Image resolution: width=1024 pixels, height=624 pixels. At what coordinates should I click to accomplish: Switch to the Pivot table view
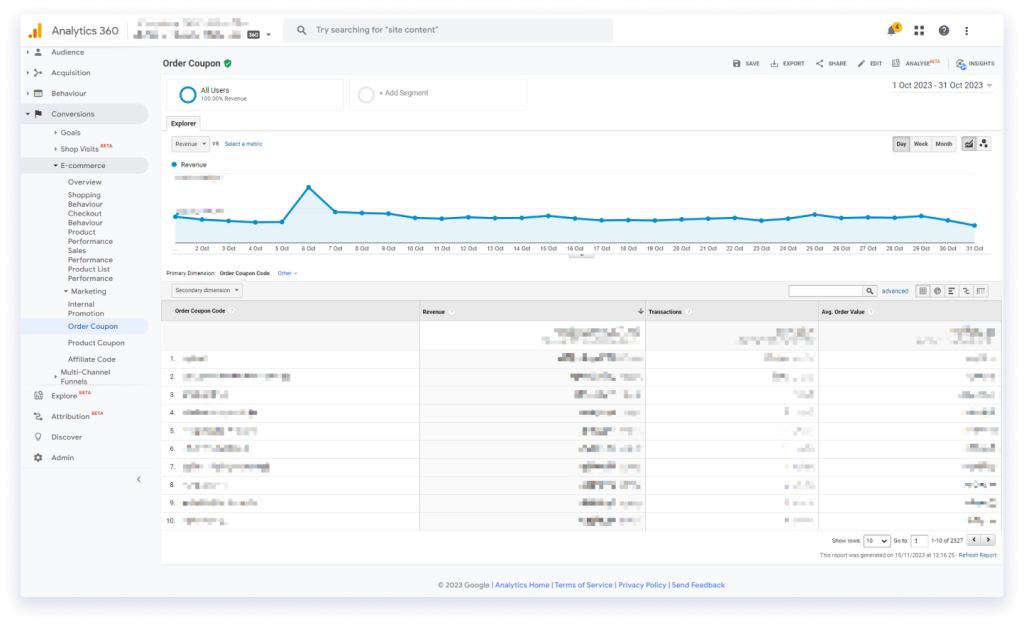(x=980, y=290)
